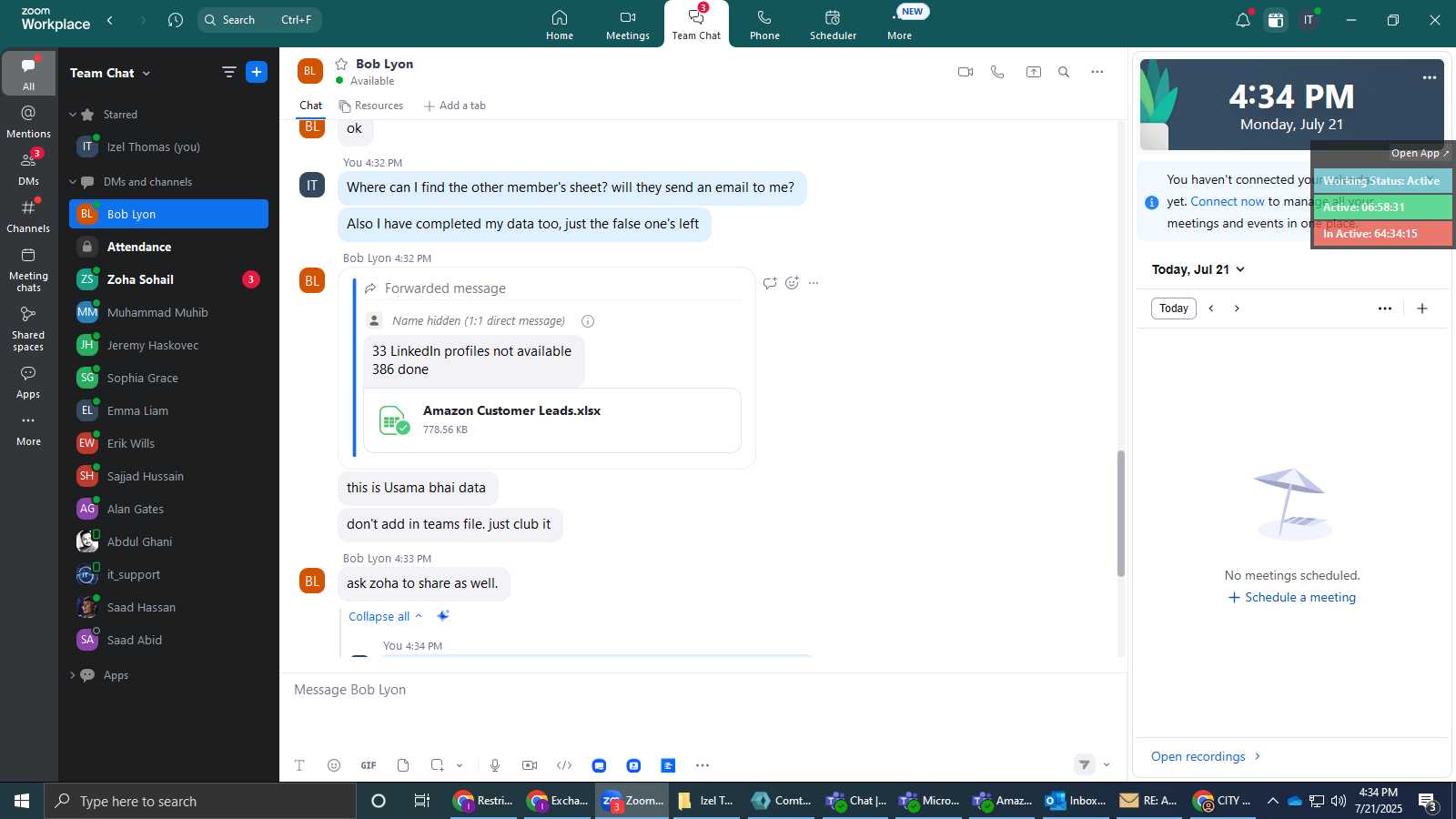1456x819 pixels.
Task: Insert code snippet
Action: [564, 765]
